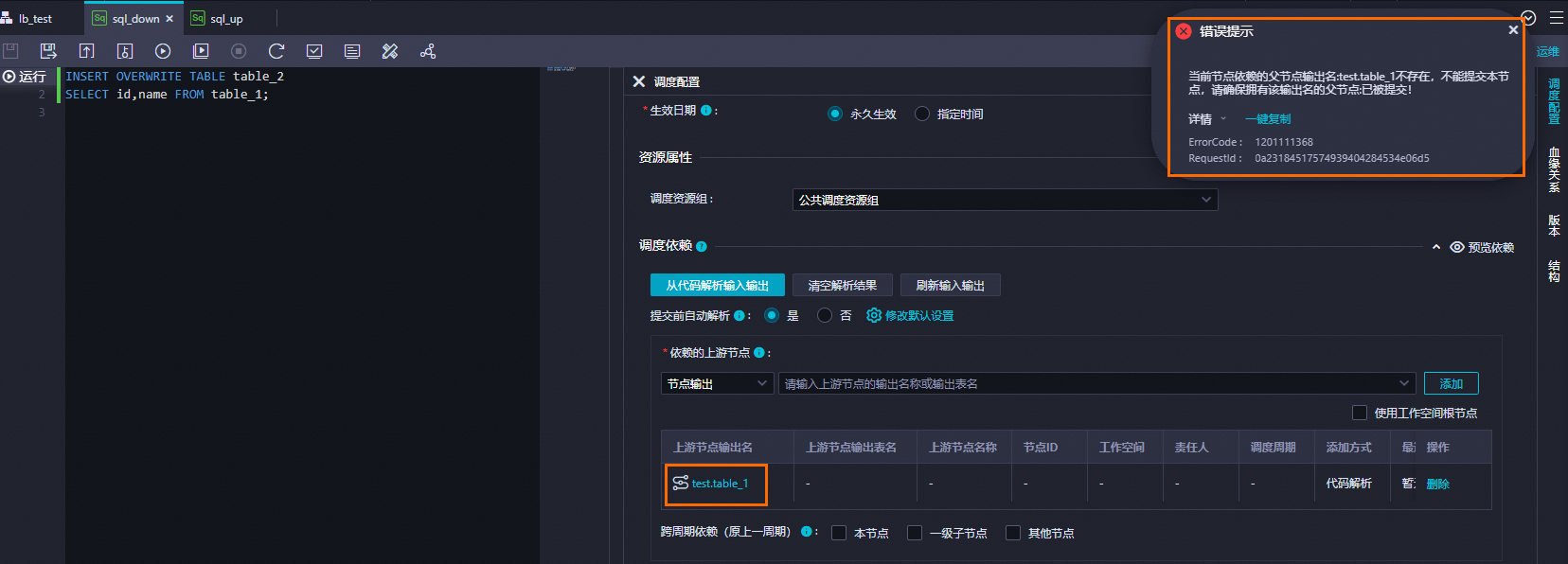Open 血缘关系 side tab
1568x564 pixels.
click(x=1554, y=170)
